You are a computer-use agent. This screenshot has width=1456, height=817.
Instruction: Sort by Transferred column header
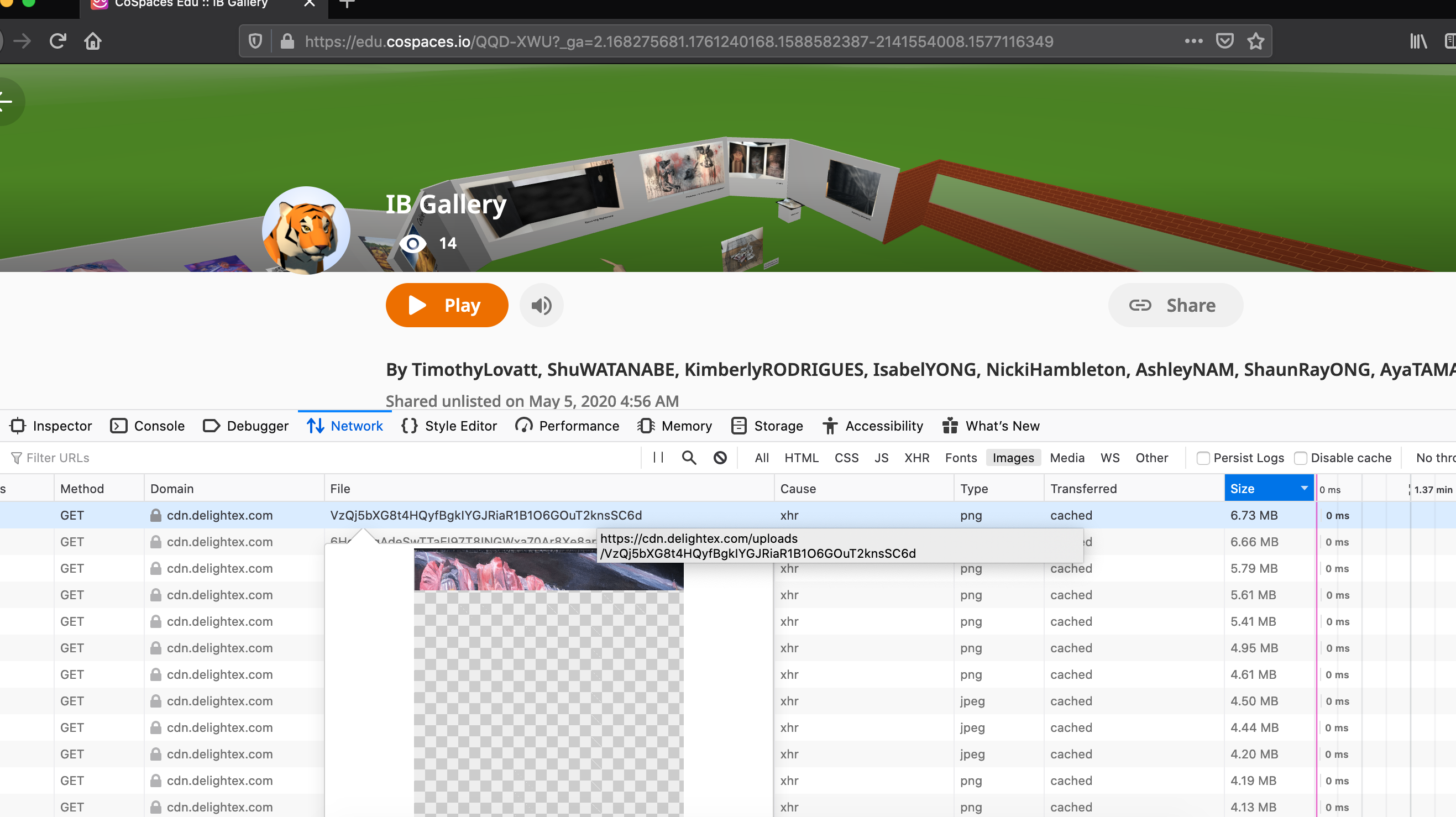pos(1134,489)
